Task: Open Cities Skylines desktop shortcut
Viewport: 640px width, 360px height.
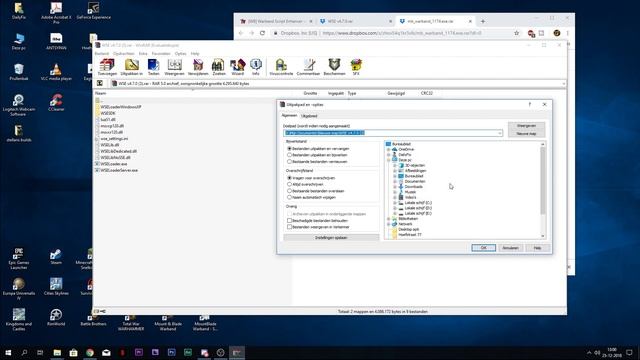Action: [56, 287]
